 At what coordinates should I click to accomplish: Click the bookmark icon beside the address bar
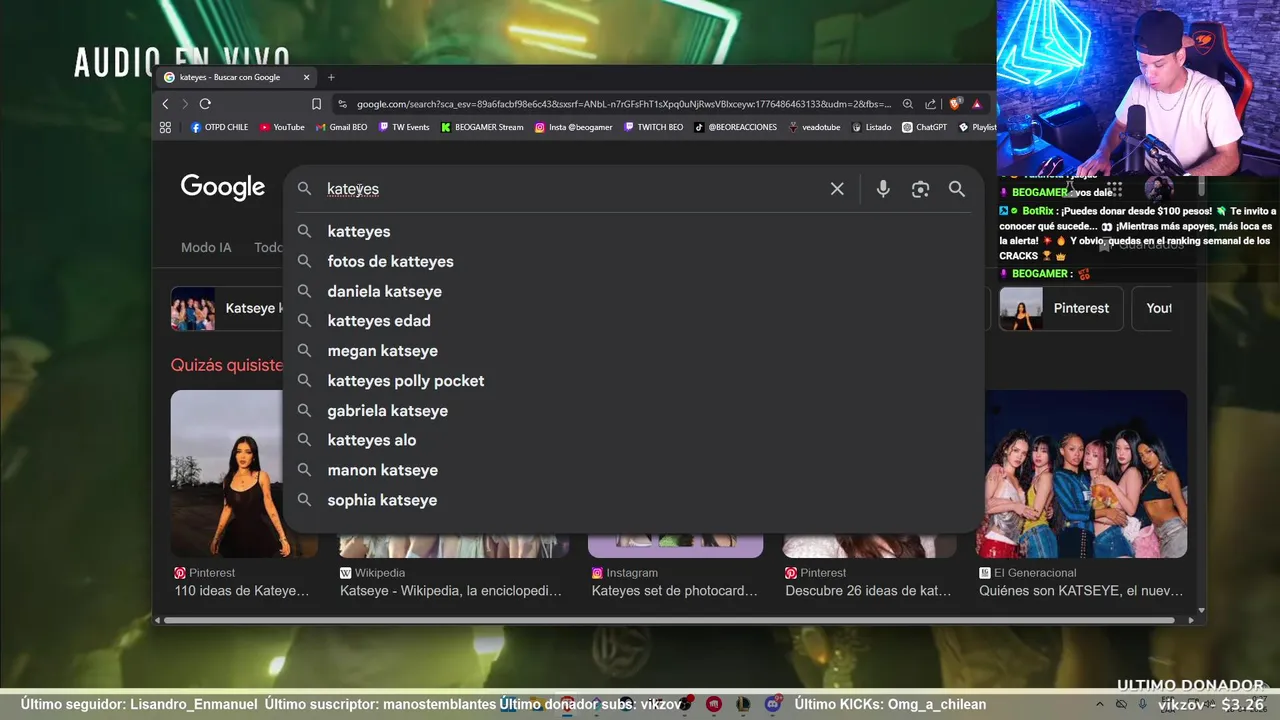316,104
